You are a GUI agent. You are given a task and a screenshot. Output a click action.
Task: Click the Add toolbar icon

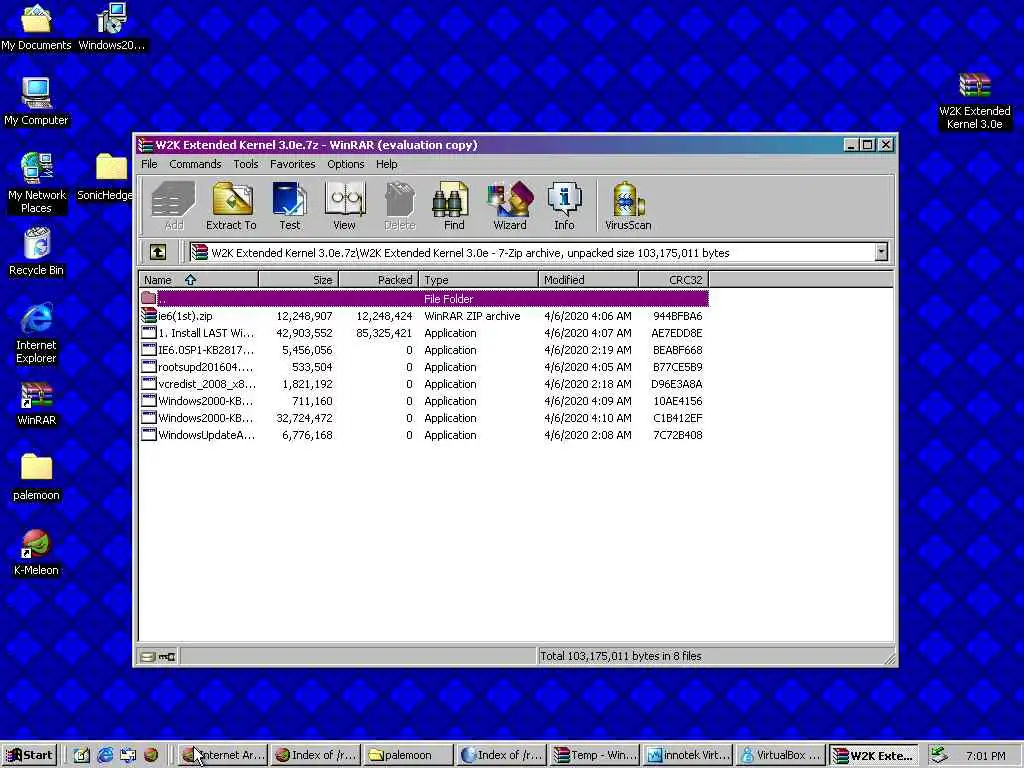point(174,206)
